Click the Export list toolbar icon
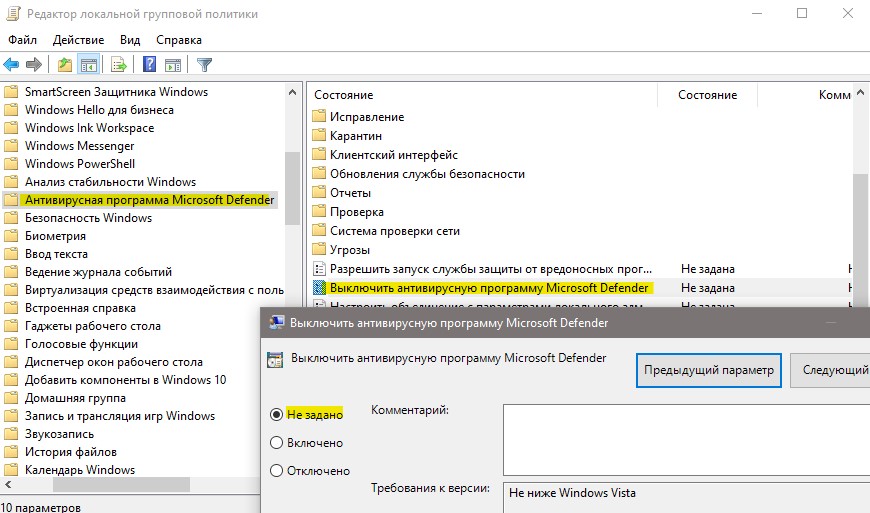Screen dimensions: 870x513 pyautogui.click(x=119, y=65)
